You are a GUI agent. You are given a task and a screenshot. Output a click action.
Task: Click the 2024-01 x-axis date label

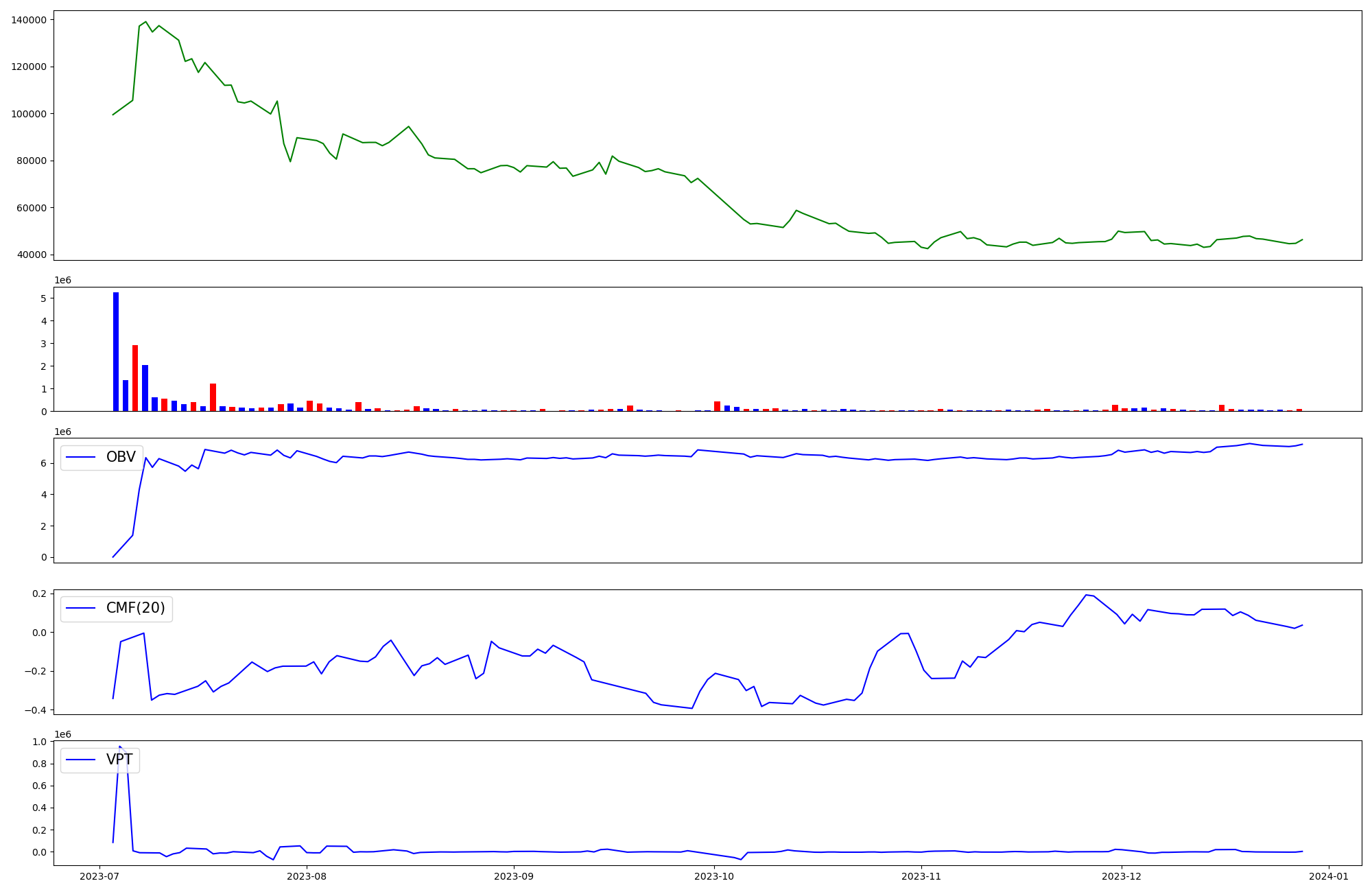[x=1329, y=876]
